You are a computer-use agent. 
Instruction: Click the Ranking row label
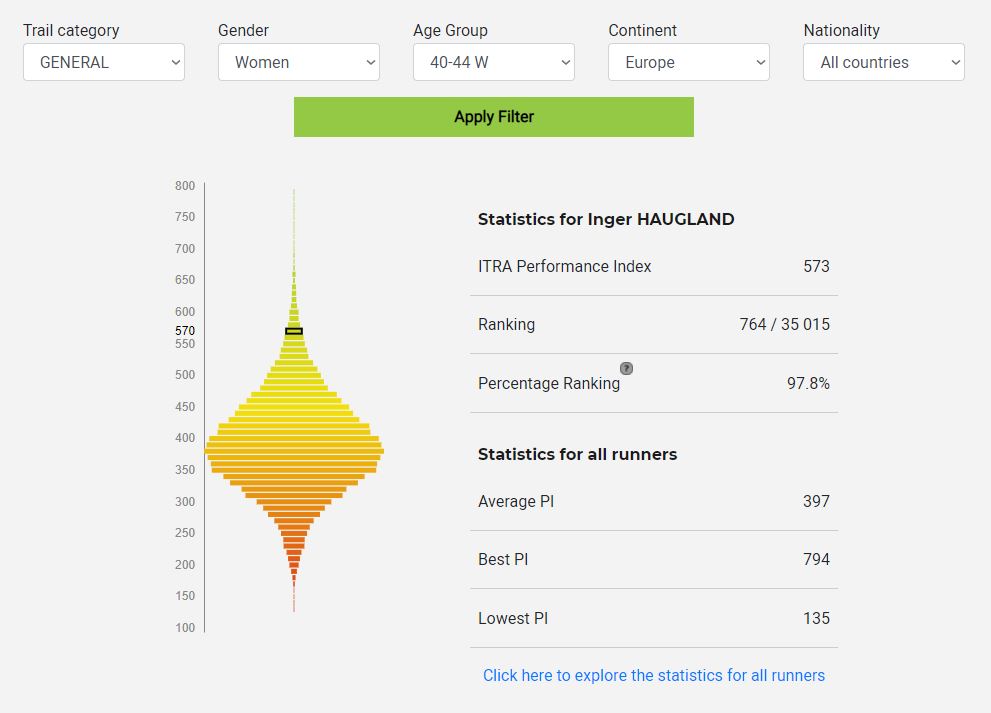click(x=506, y=324)
